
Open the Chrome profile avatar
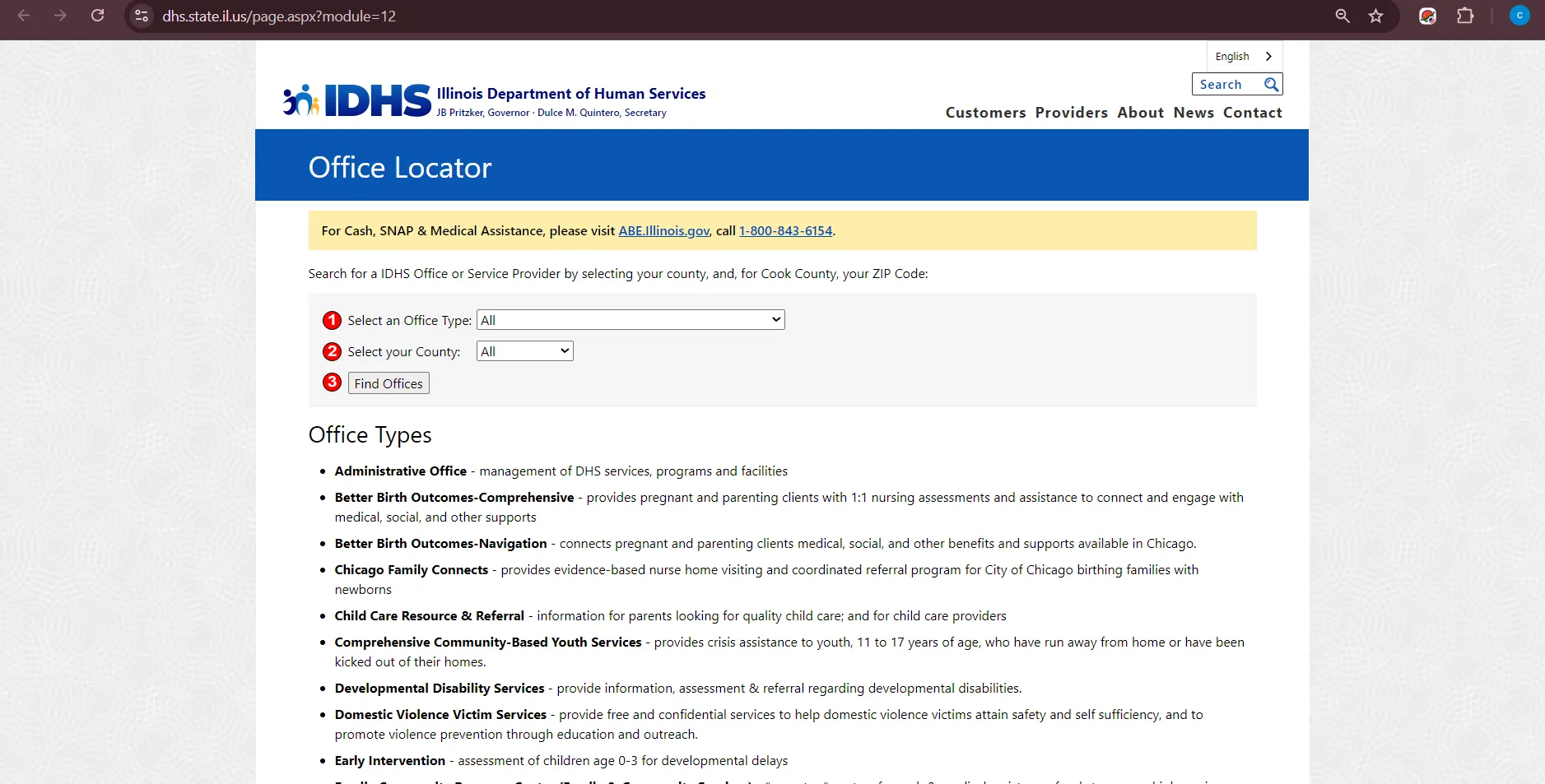pyautogui.click(x=1519, y=16)
